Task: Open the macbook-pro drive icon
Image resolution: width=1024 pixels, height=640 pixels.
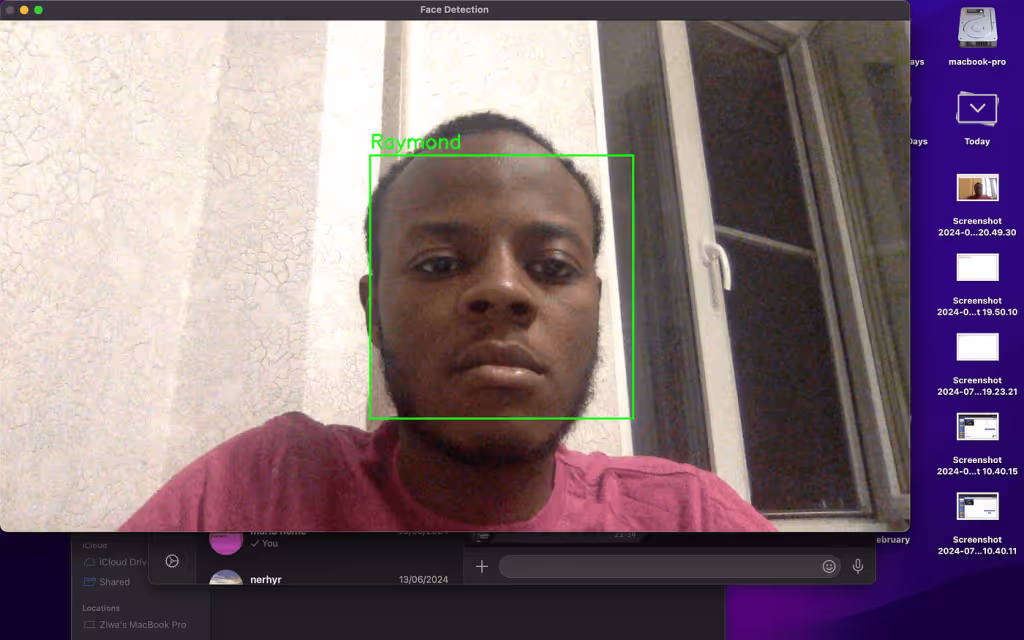Action: (x=977, y=28)
